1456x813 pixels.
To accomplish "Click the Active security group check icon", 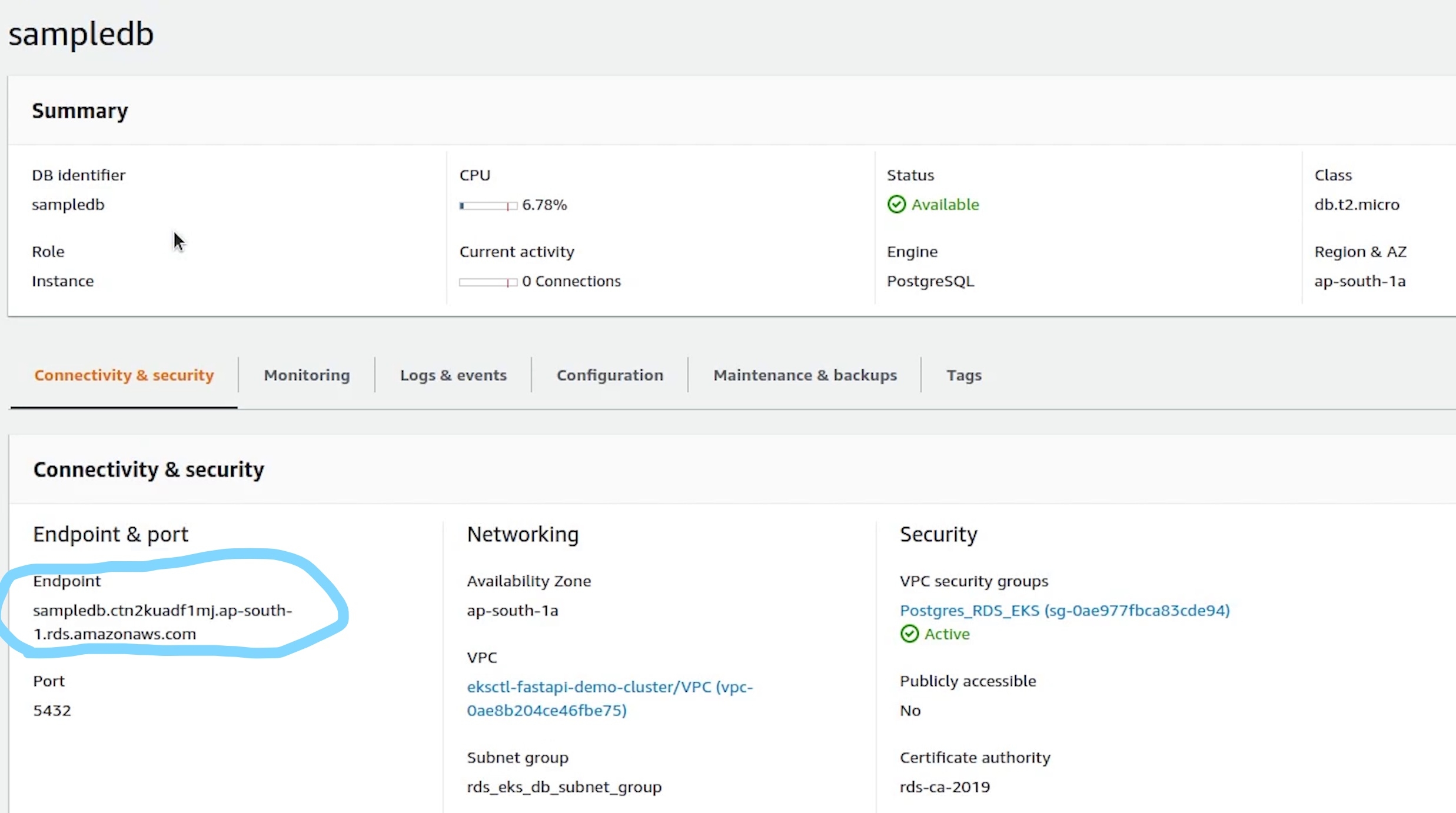I will (x=909, y=634).
